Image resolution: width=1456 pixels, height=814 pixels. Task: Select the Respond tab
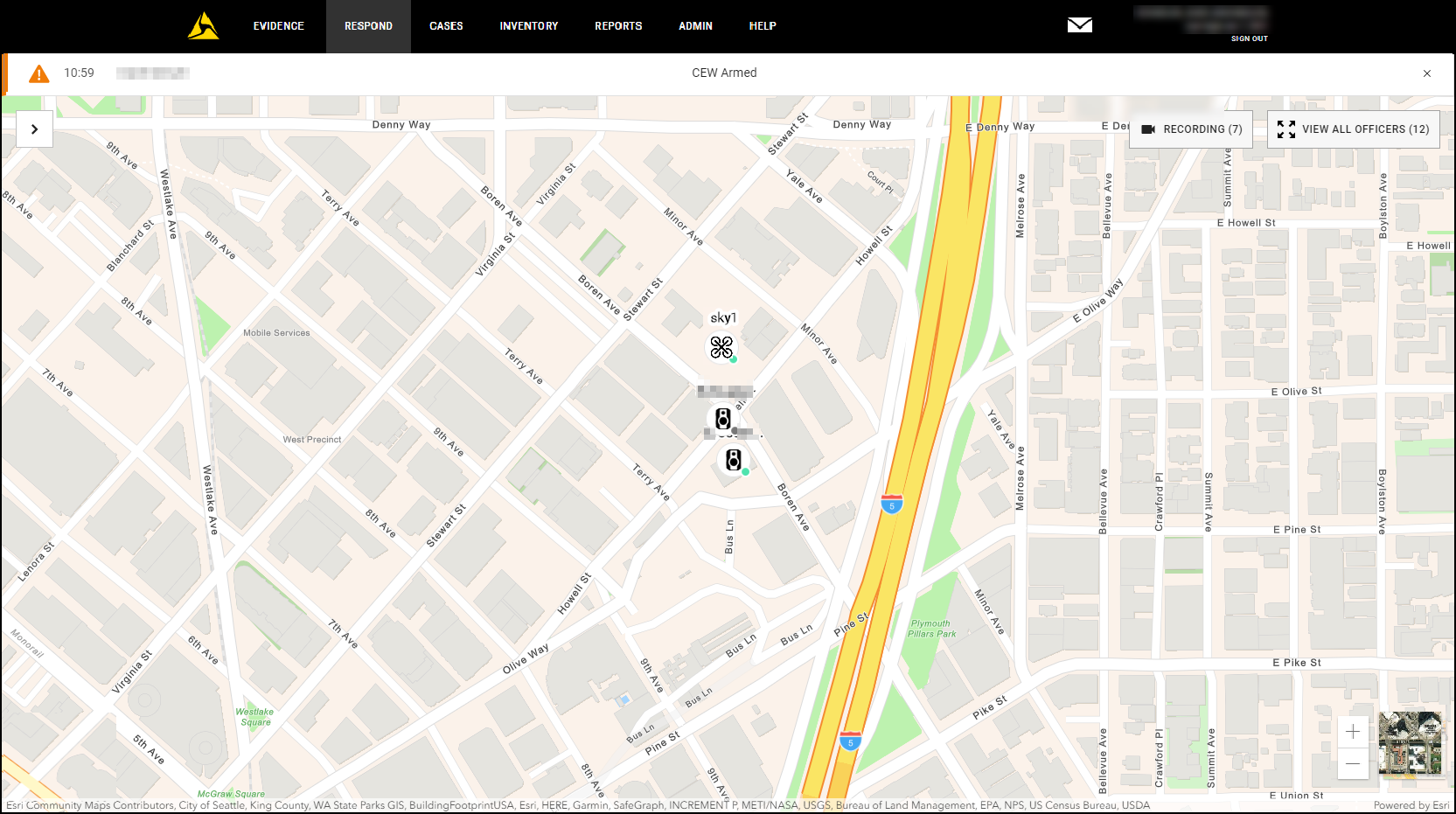point(368,26)
